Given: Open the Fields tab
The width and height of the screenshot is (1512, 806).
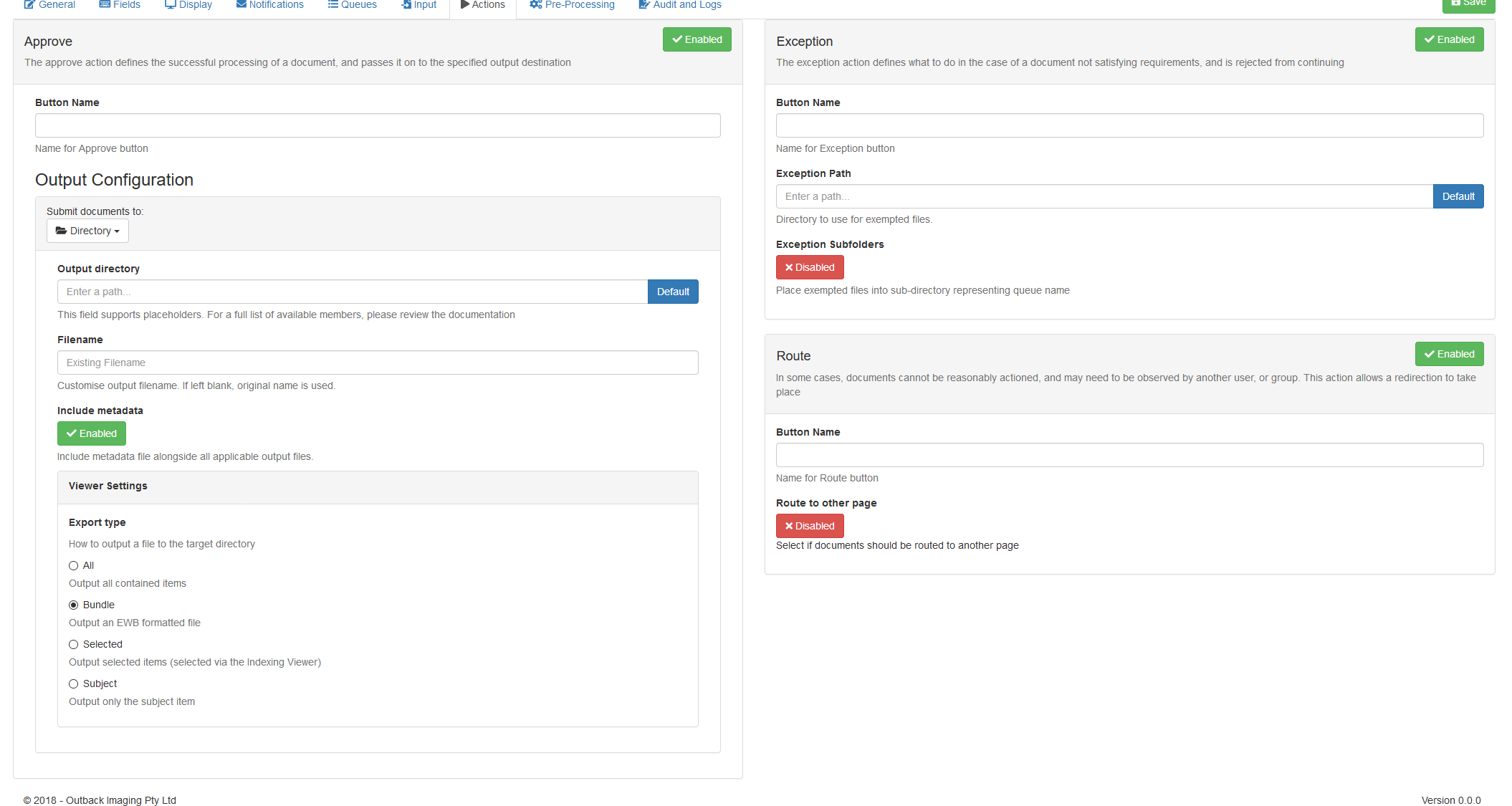Looking at the screenshot, I should 120,5.
